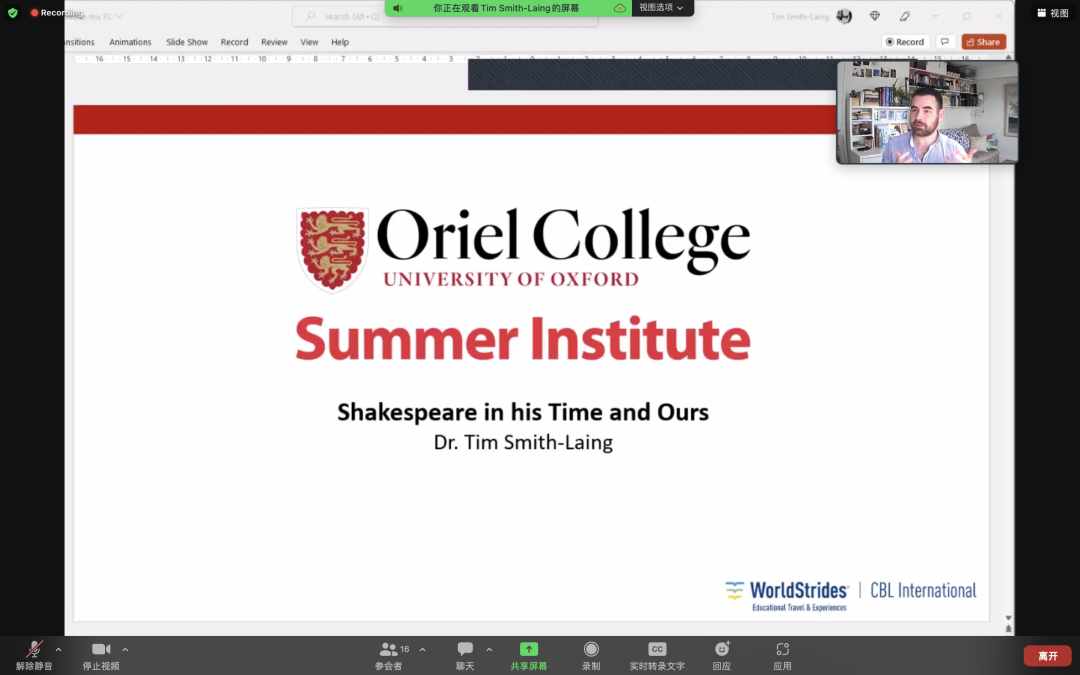Click the green share screen icon
1080x675 pixels.
click(x=528, y=649)
